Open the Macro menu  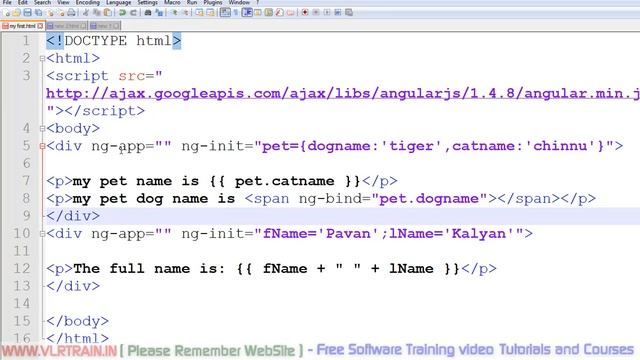172,2
